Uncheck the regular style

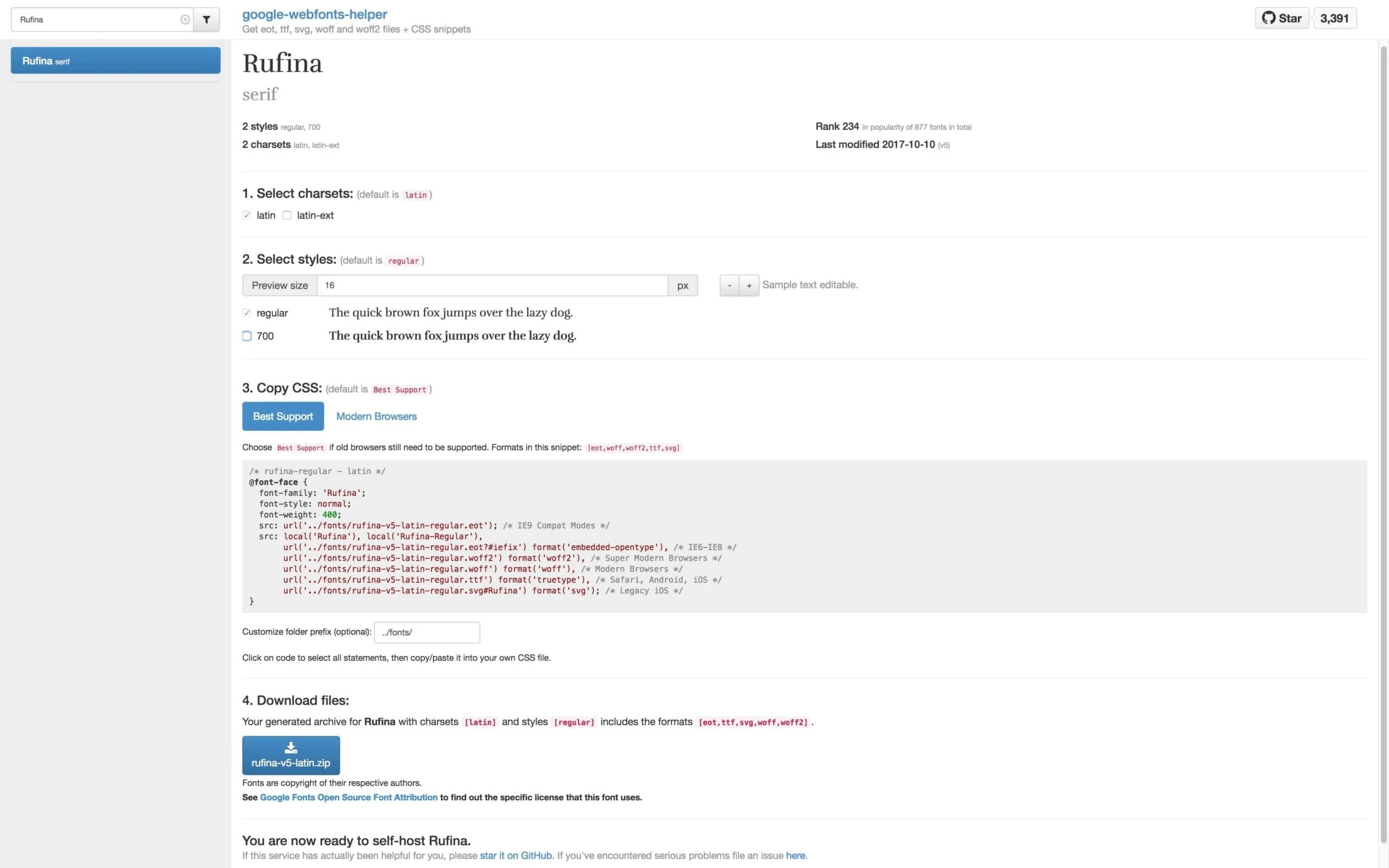point(247,313)
